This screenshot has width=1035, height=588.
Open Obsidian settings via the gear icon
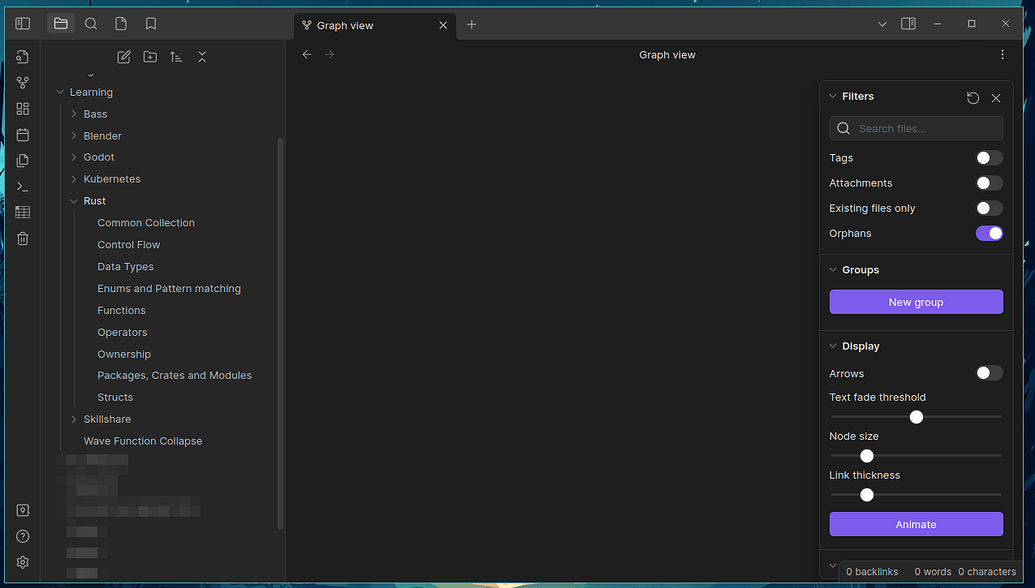point(22,562)
